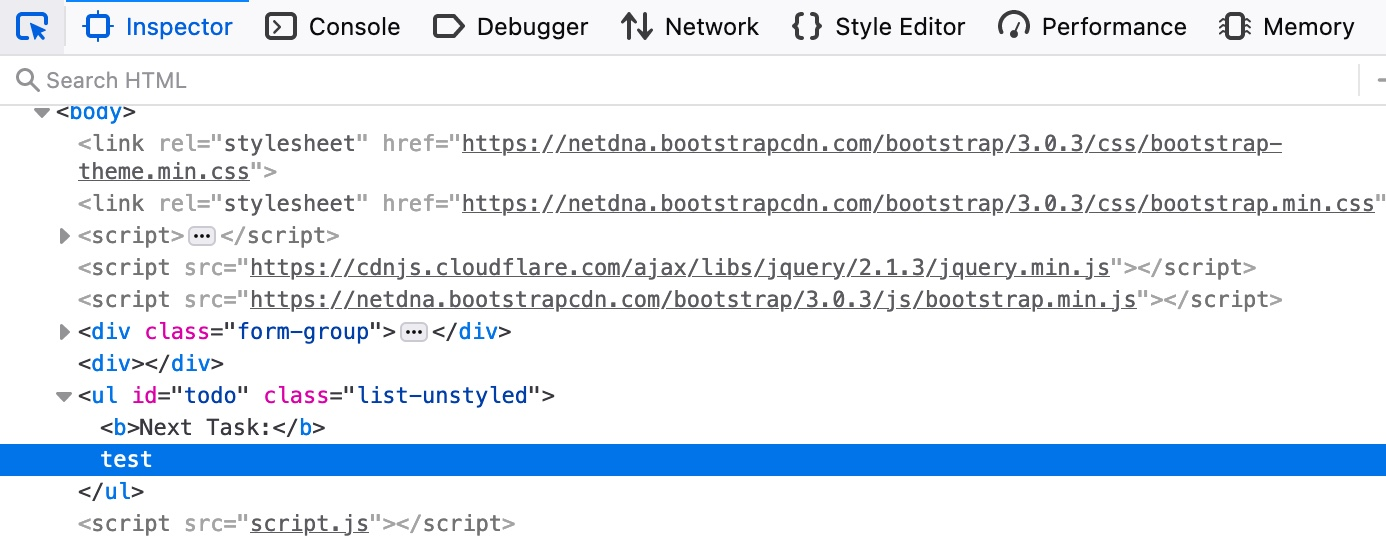Screen dimensions: 1386x538
Task: Open the Performance panel
Action: [x=1092, y=27]
